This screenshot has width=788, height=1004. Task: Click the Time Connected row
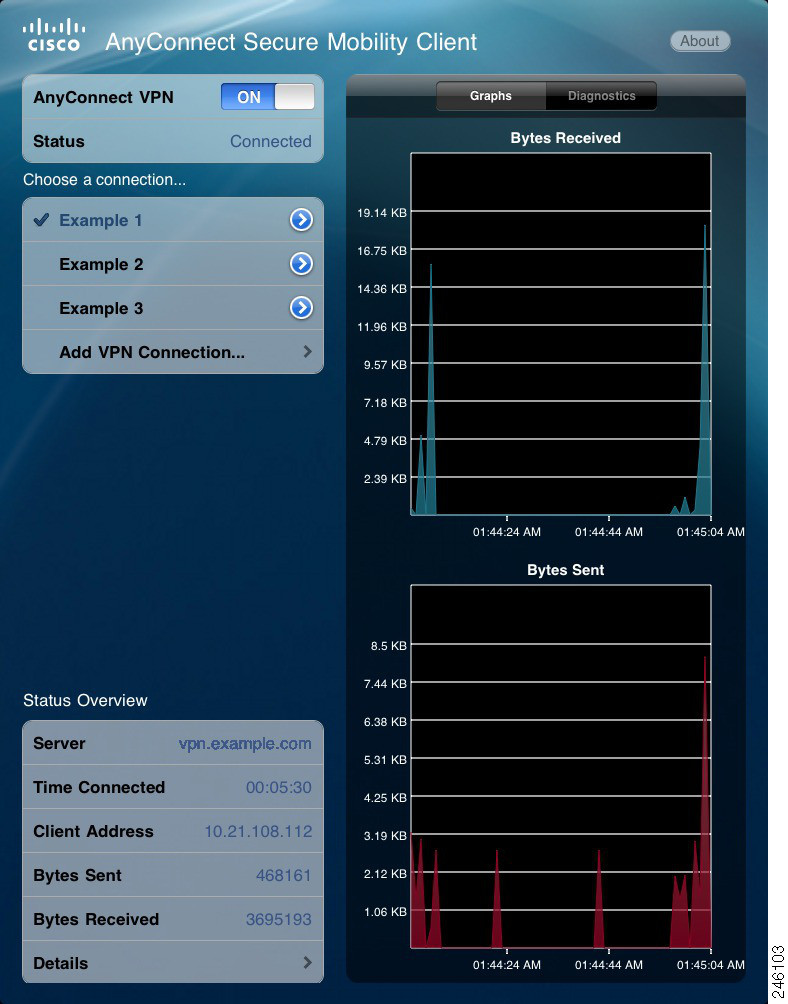(172, 787)
